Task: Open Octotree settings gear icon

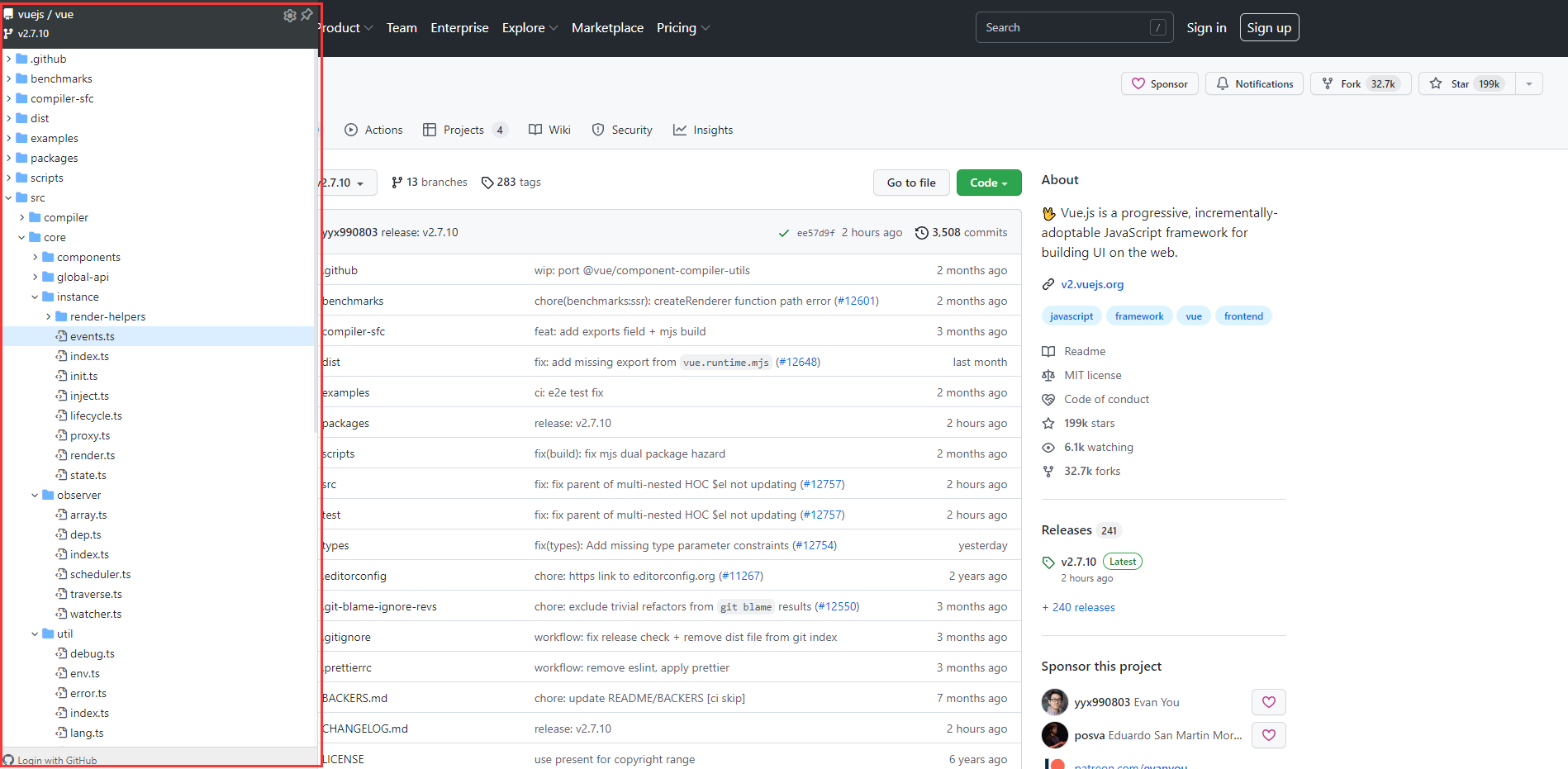Action: pyautogui.click(x=289, y=15)
